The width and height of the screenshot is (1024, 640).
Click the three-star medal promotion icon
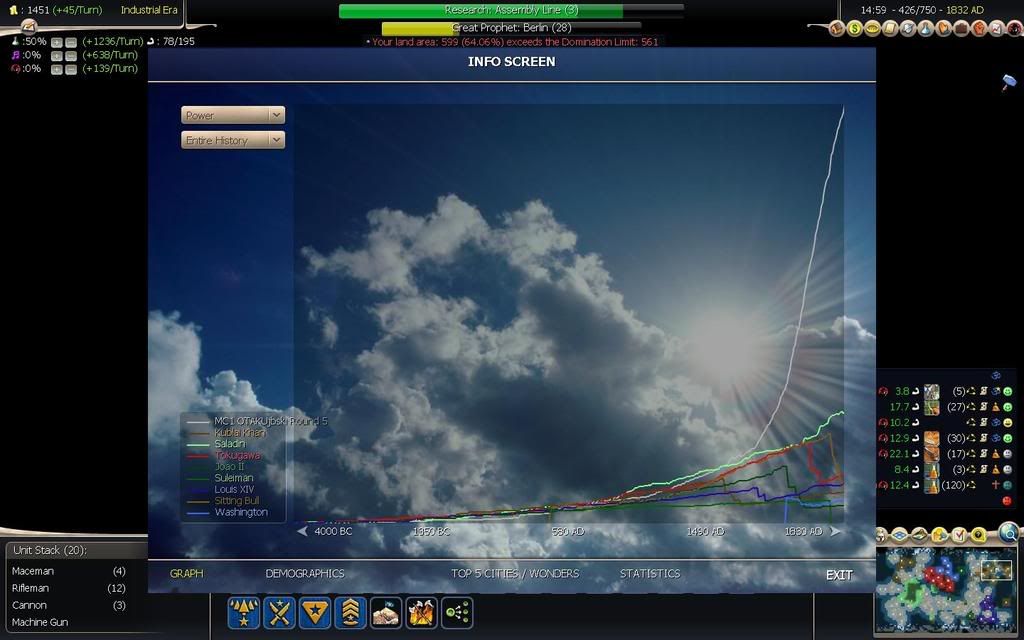tap(244, 613)
